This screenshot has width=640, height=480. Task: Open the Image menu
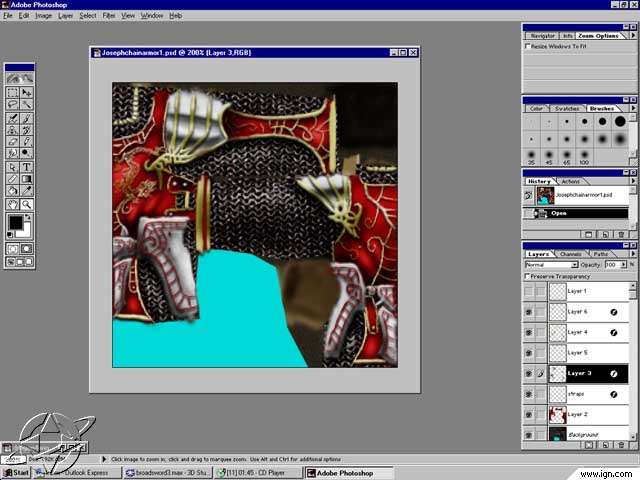(43, 16)
